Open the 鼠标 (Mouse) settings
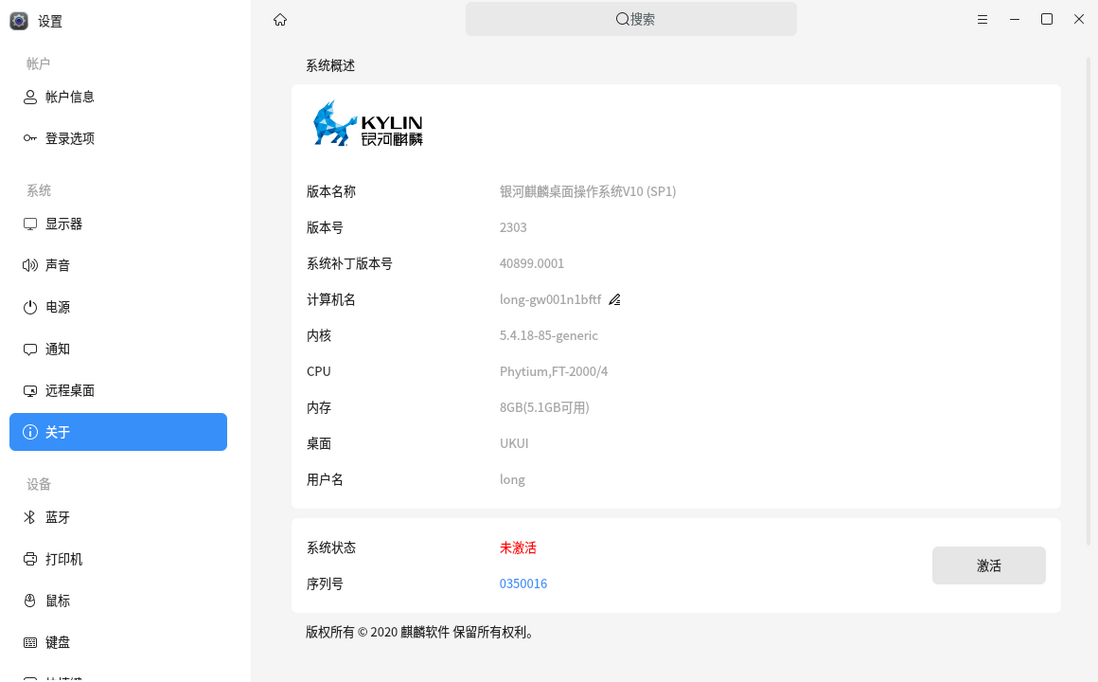1098x682 pixels. pos(55,600)
